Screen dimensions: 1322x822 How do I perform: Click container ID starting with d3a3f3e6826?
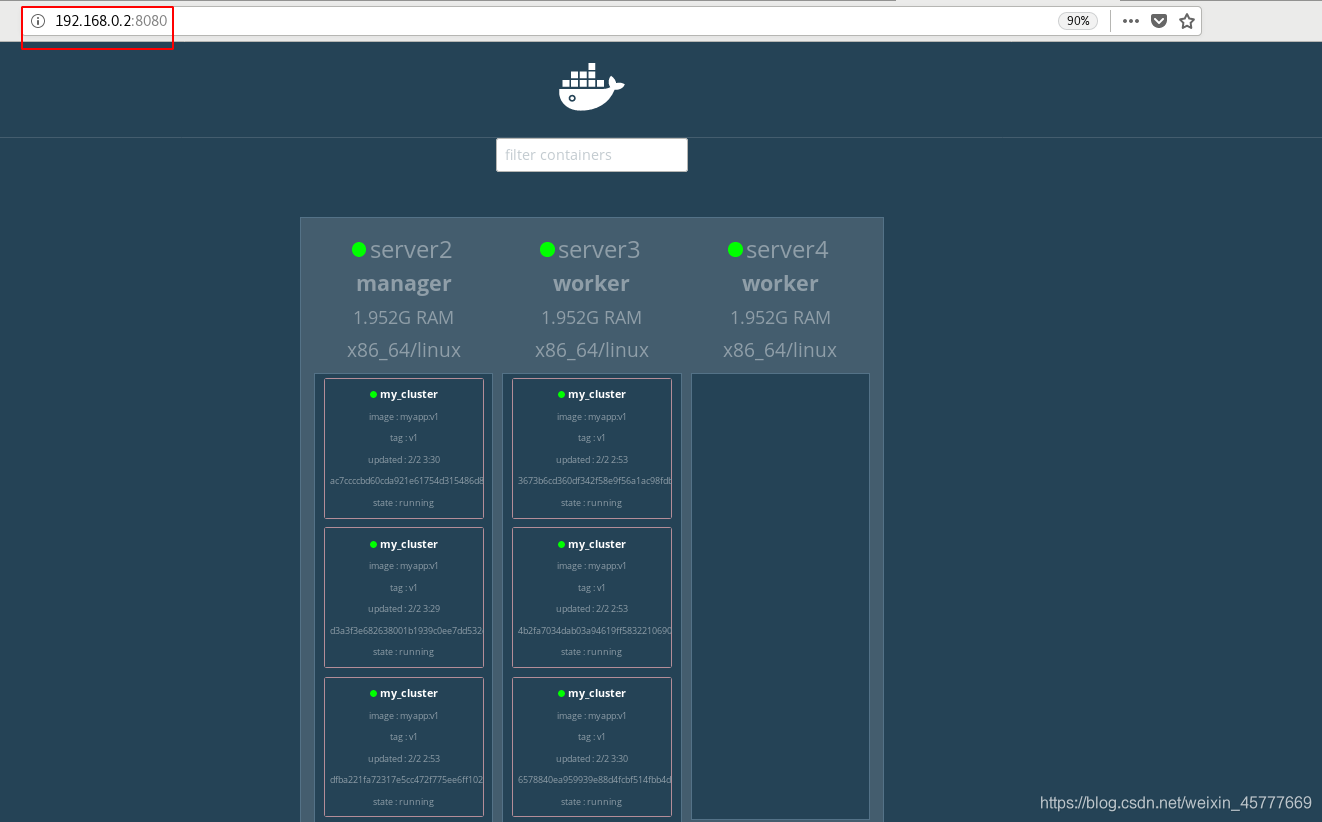(x=406, y=631)
